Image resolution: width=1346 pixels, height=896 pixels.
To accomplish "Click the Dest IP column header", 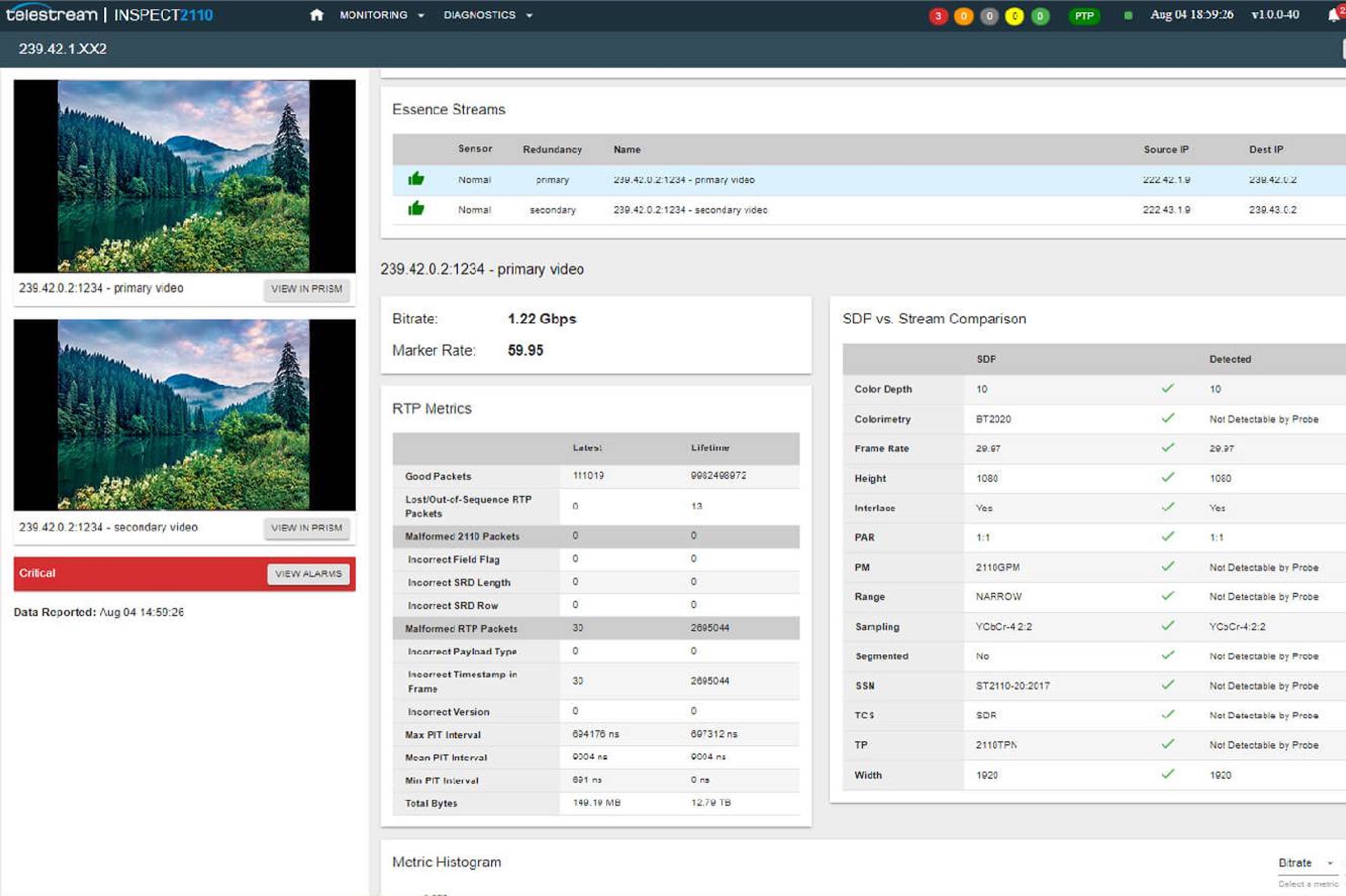I will (x=1266, y=149).
